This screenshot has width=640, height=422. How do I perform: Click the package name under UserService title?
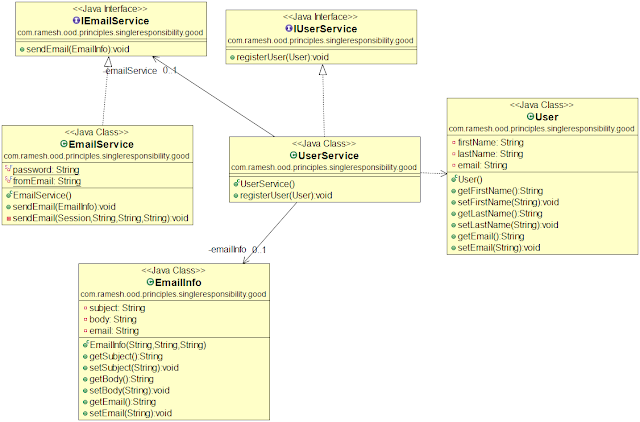(324, 167)
